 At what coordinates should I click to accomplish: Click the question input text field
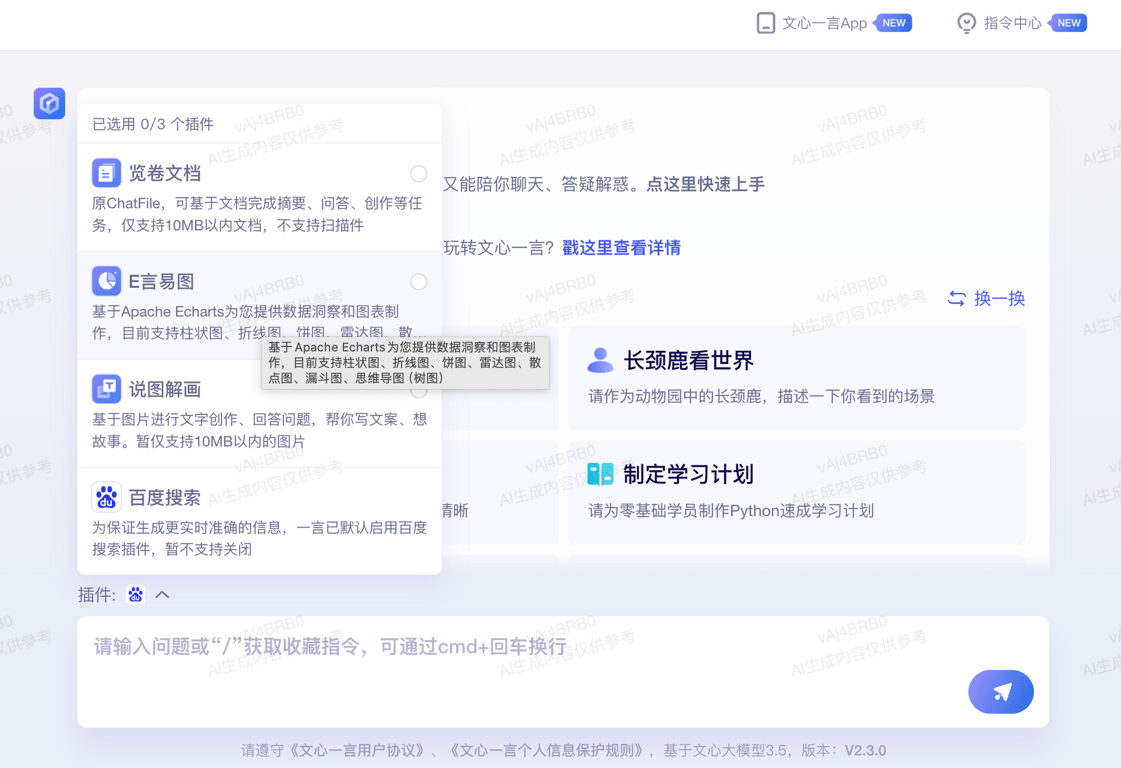[x=563, y=672]
